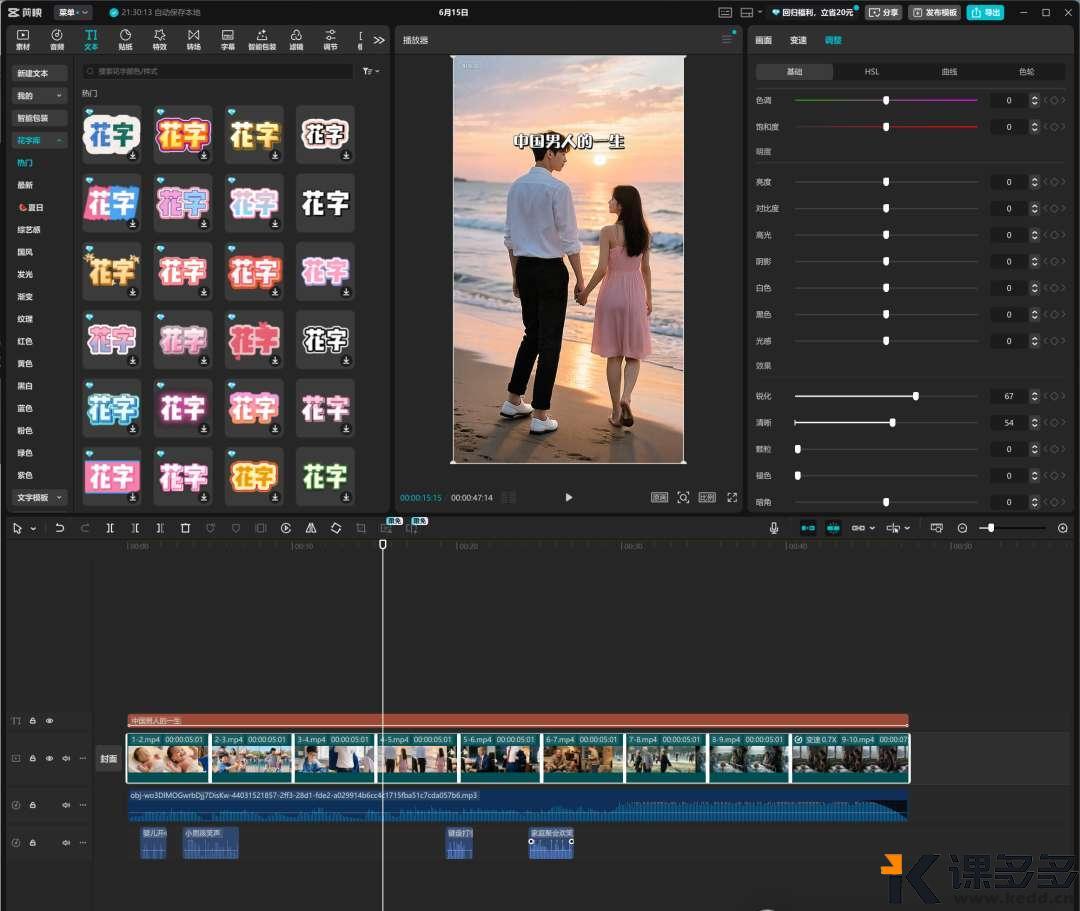Click the play button in the player
1080x911 pixels.
[569, 497]
